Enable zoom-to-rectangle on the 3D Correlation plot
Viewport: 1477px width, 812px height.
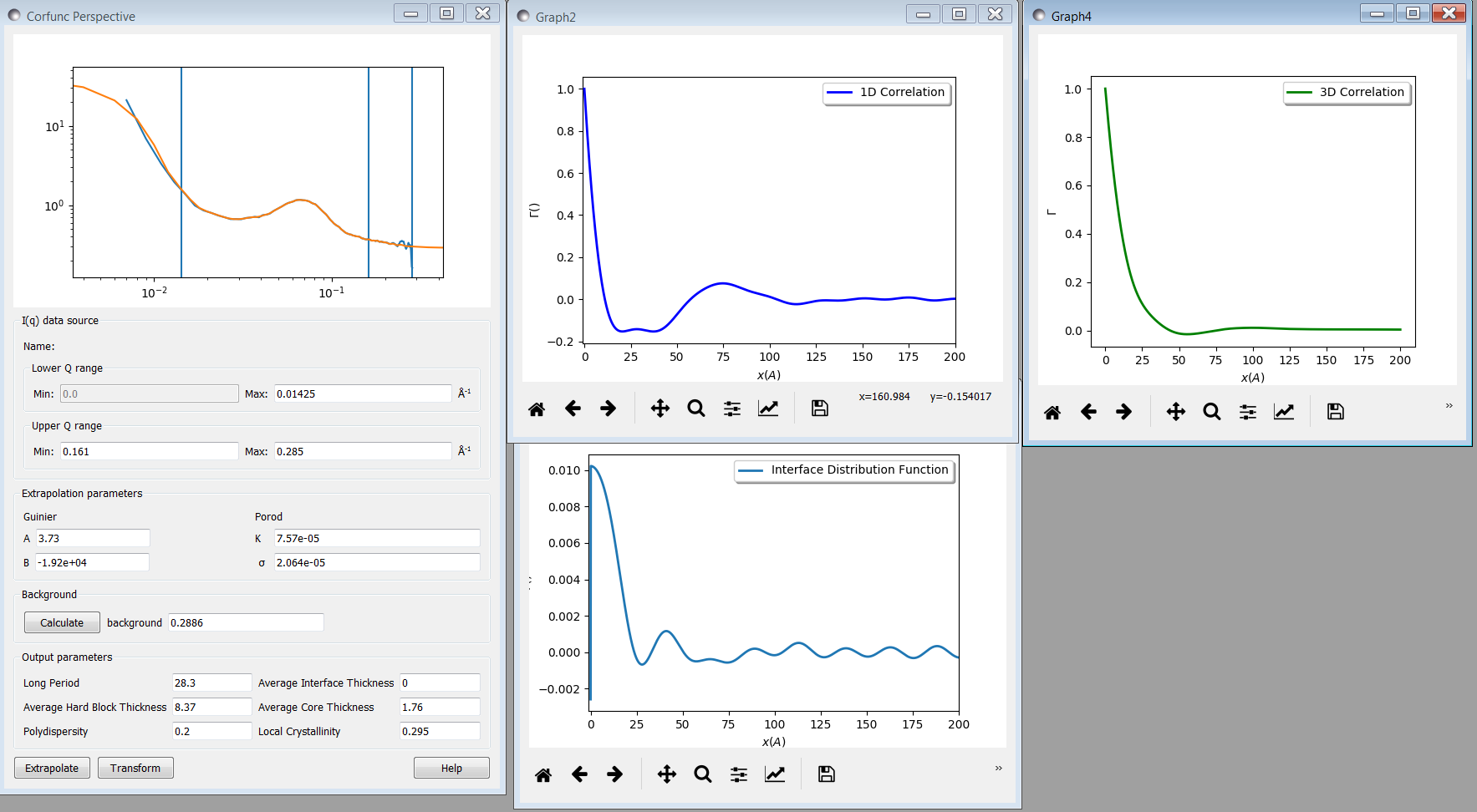tap(1211, 411)
